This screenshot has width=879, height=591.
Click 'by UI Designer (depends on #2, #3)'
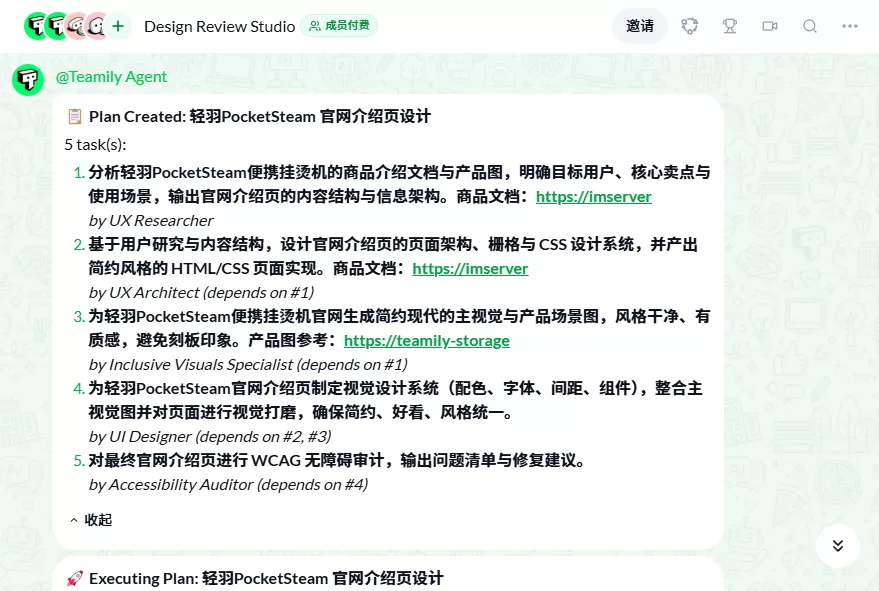[x=210, y=436]
